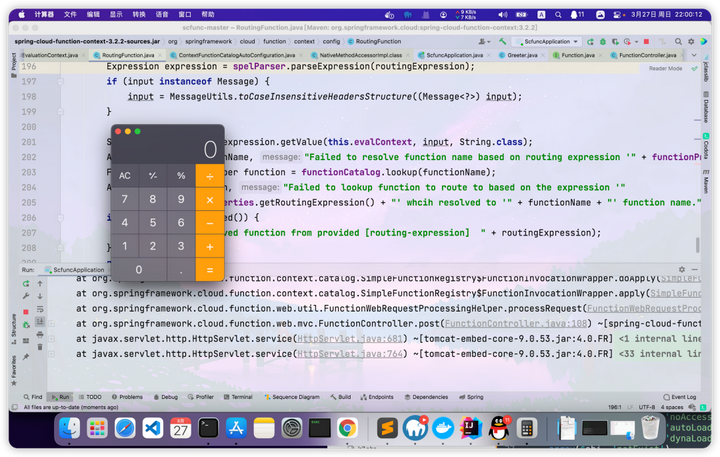Click the down arrow in Run panel
The height and width of the screenshot is (457, 720).
click(40, 296)
